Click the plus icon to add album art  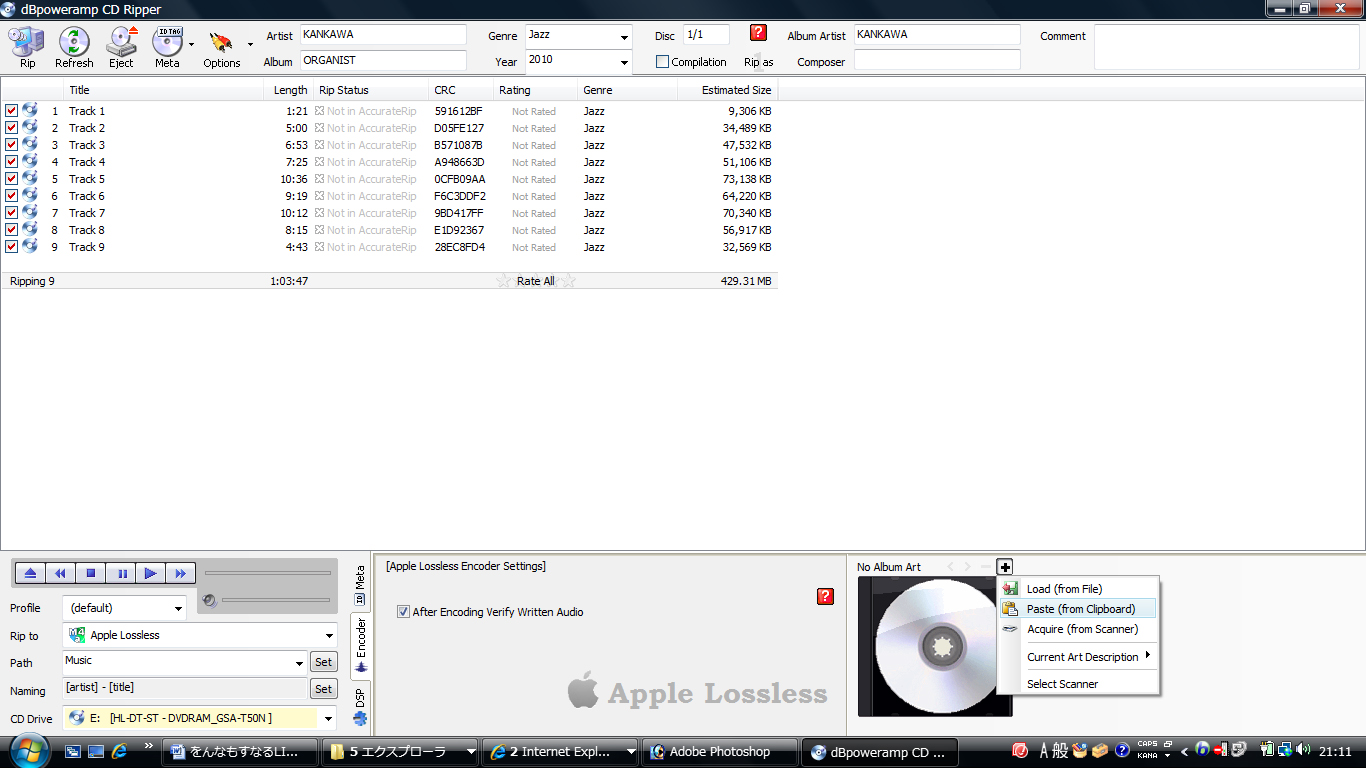1005,567
